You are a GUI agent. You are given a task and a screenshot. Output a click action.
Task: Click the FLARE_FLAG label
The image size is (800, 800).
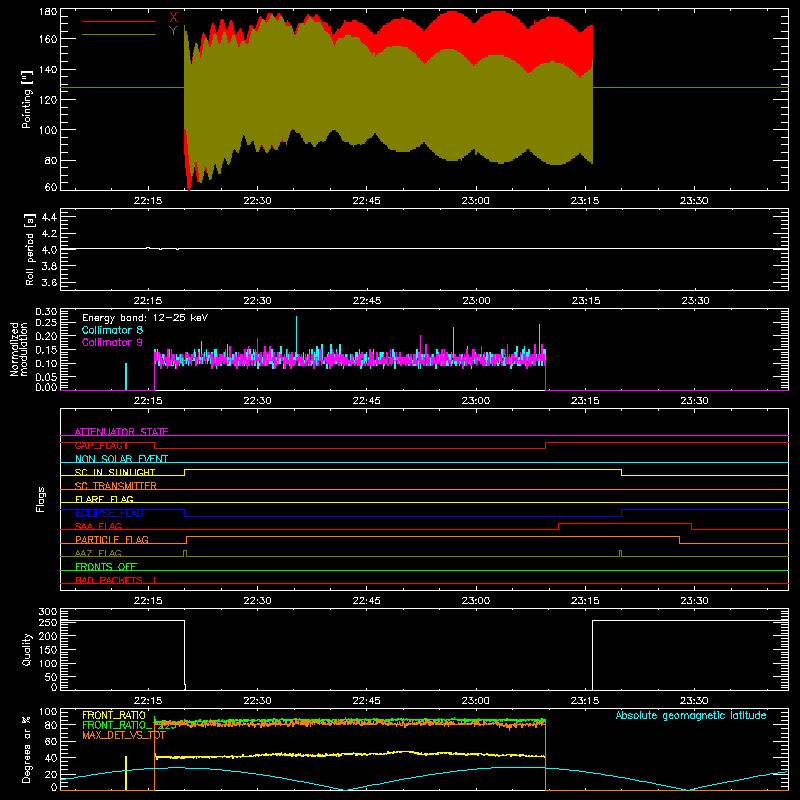104,499
